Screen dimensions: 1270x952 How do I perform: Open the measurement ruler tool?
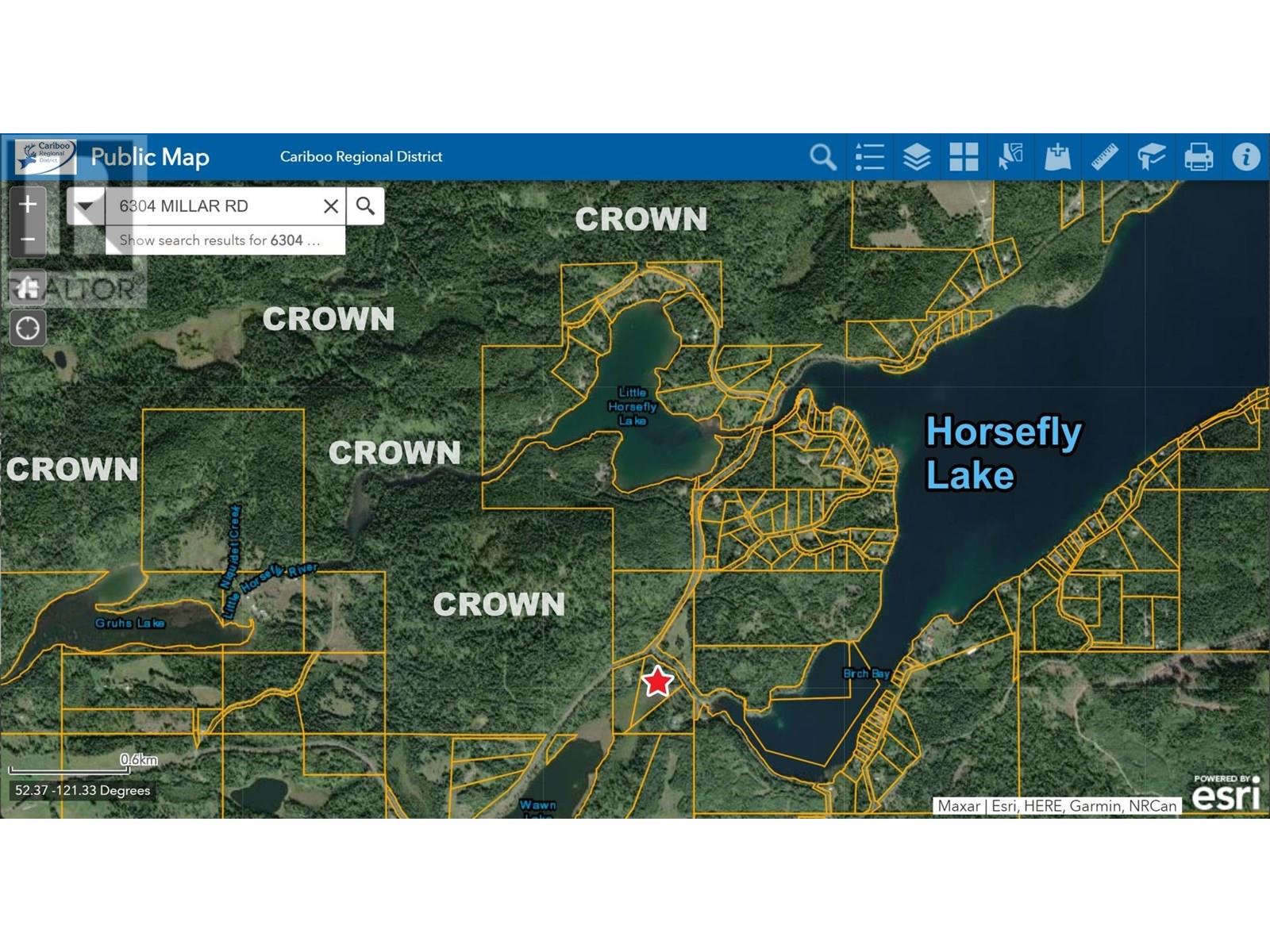click(x=1104, y=157)
